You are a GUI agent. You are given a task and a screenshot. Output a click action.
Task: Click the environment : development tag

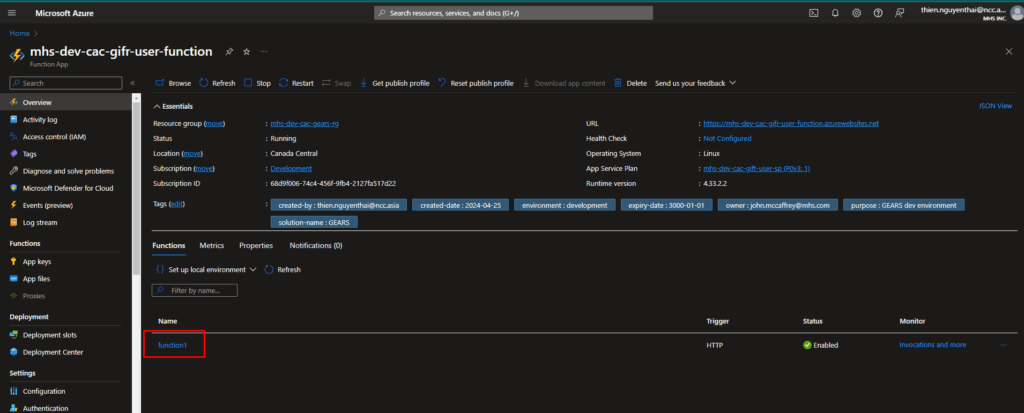tap(565, 205)
